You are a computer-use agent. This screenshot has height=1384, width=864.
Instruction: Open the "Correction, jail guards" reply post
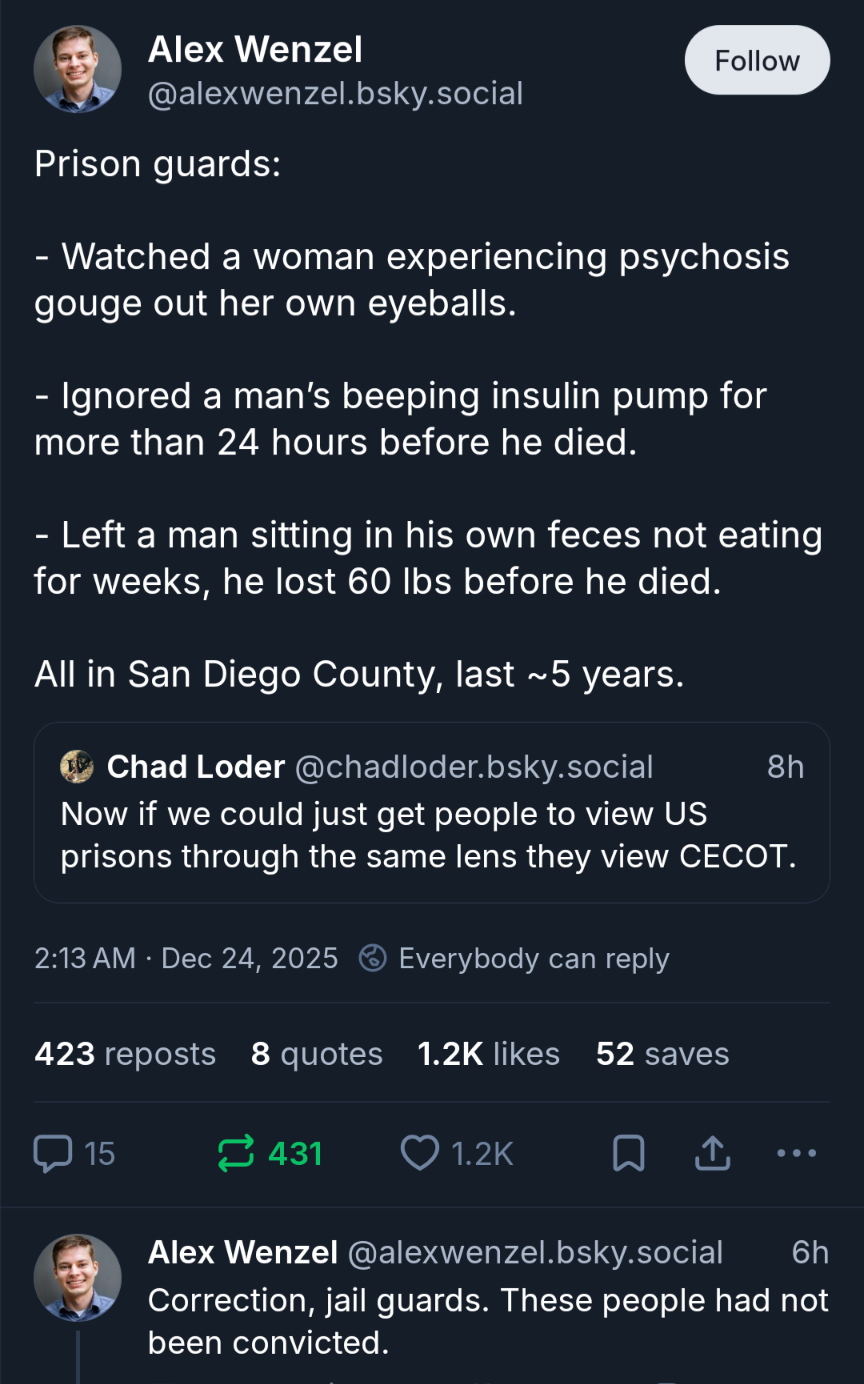click(488, 1320)
